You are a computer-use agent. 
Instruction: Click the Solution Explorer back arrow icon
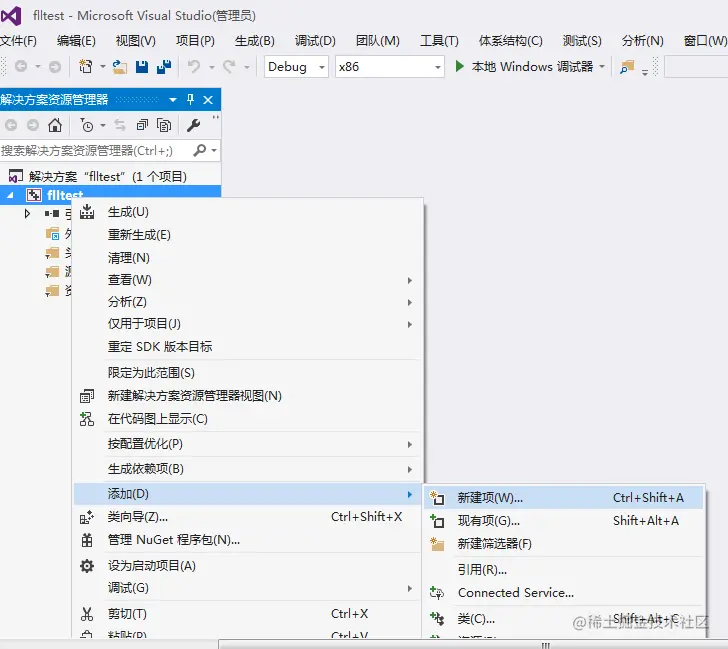(x=11, y=125)
